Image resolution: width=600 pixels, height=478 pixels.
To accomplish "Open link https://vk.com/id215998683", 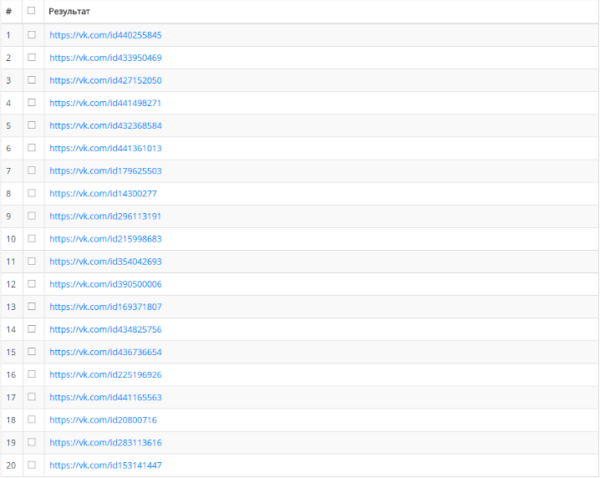I will tap(106, 239).
